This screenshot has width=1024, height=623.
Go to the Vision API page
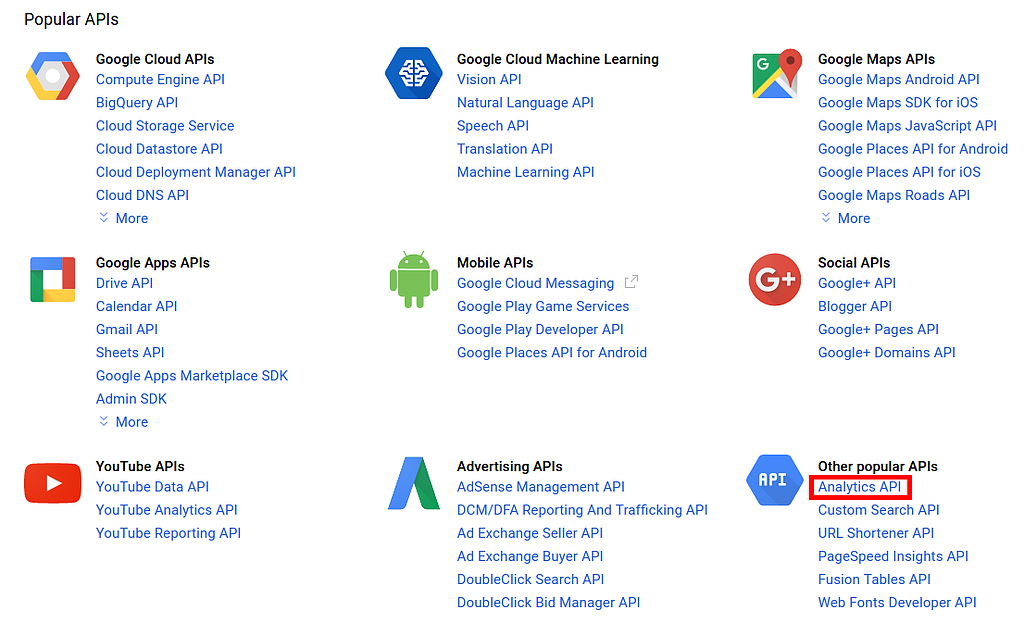[489, 79]
